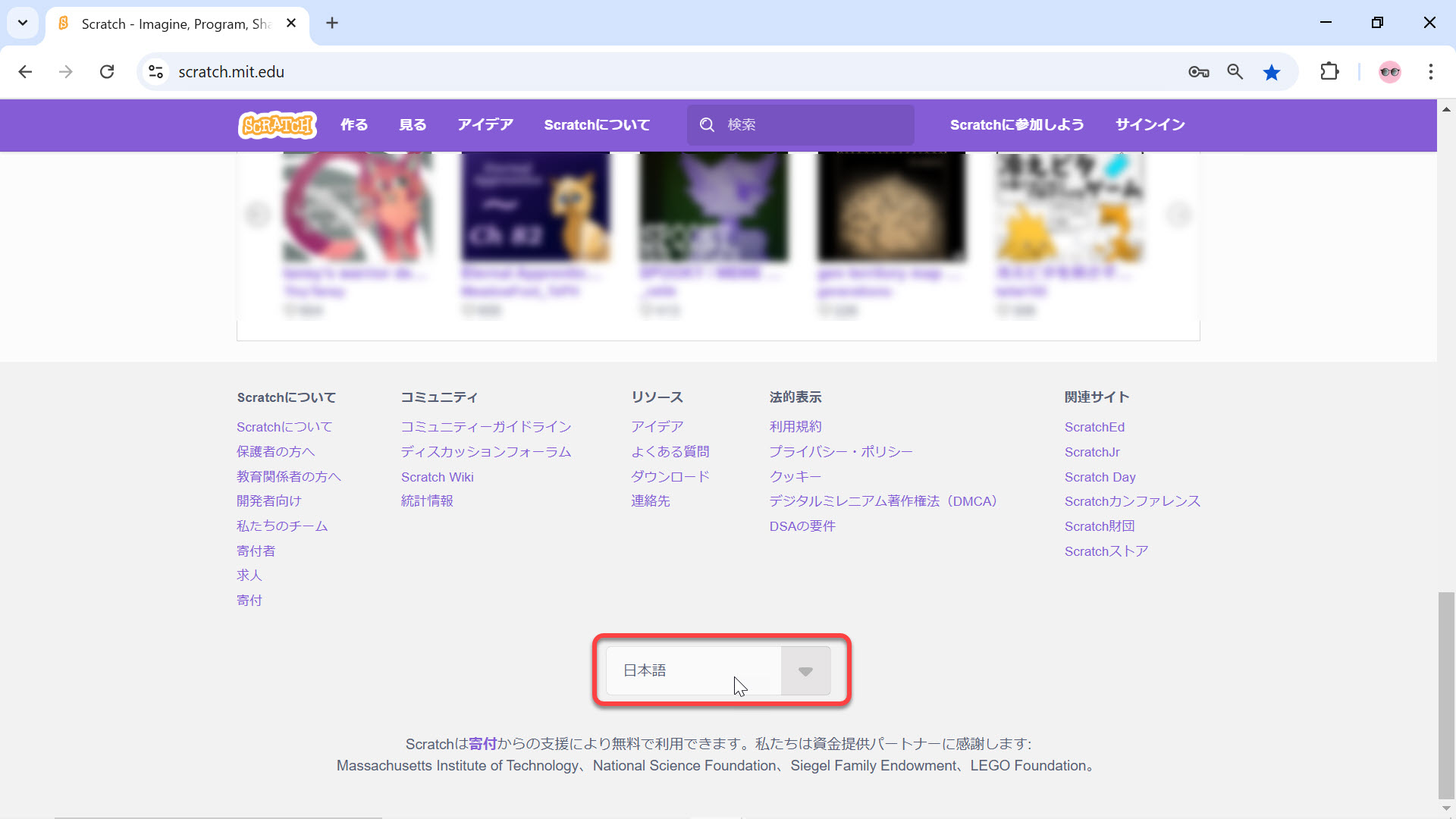Open the yellow fox project thumbnail

(1070, 206)
